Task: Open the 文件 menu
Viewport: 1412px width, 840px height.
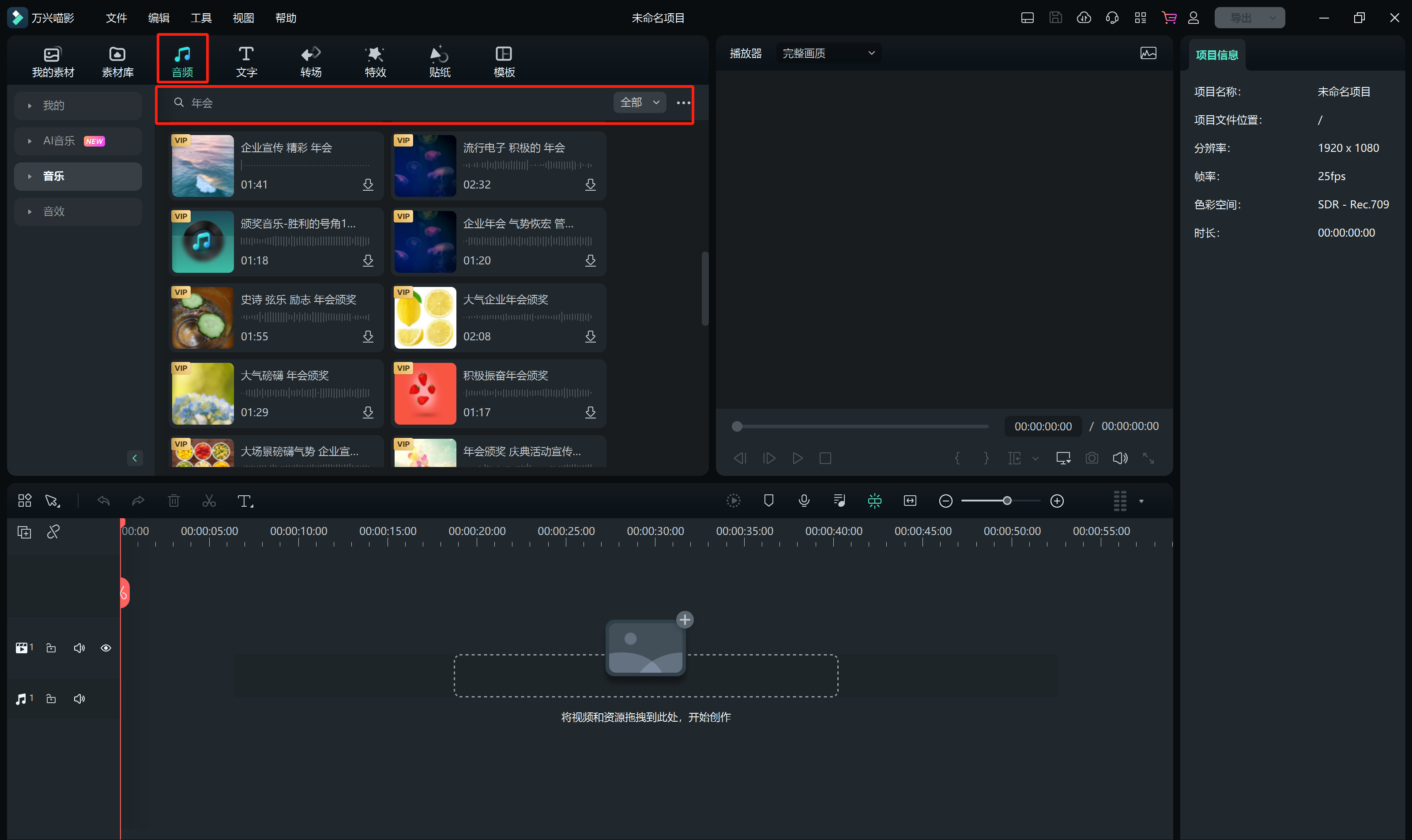Action: click(116, 18)
